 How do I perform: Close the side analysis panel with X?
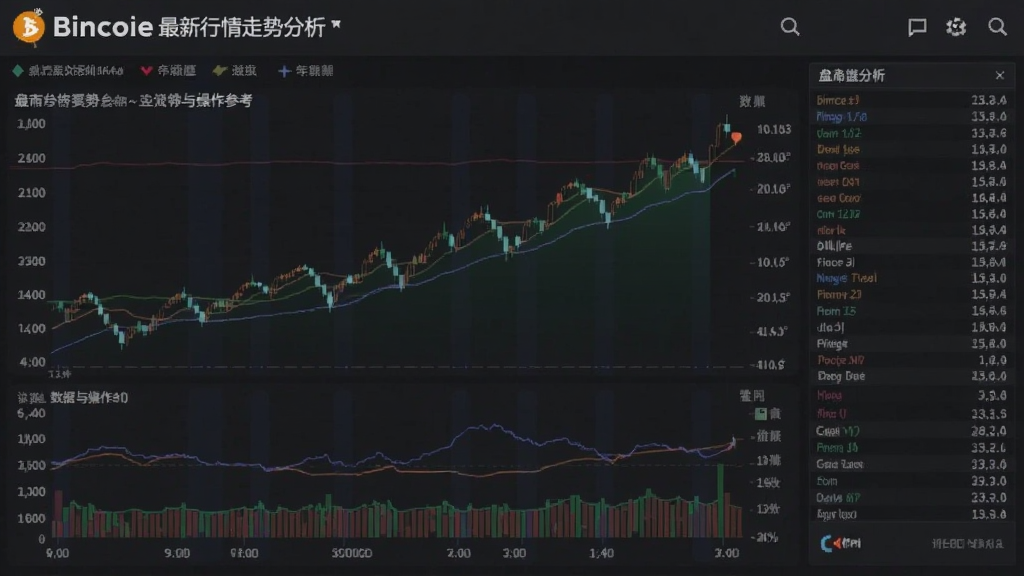(1000, 76)
